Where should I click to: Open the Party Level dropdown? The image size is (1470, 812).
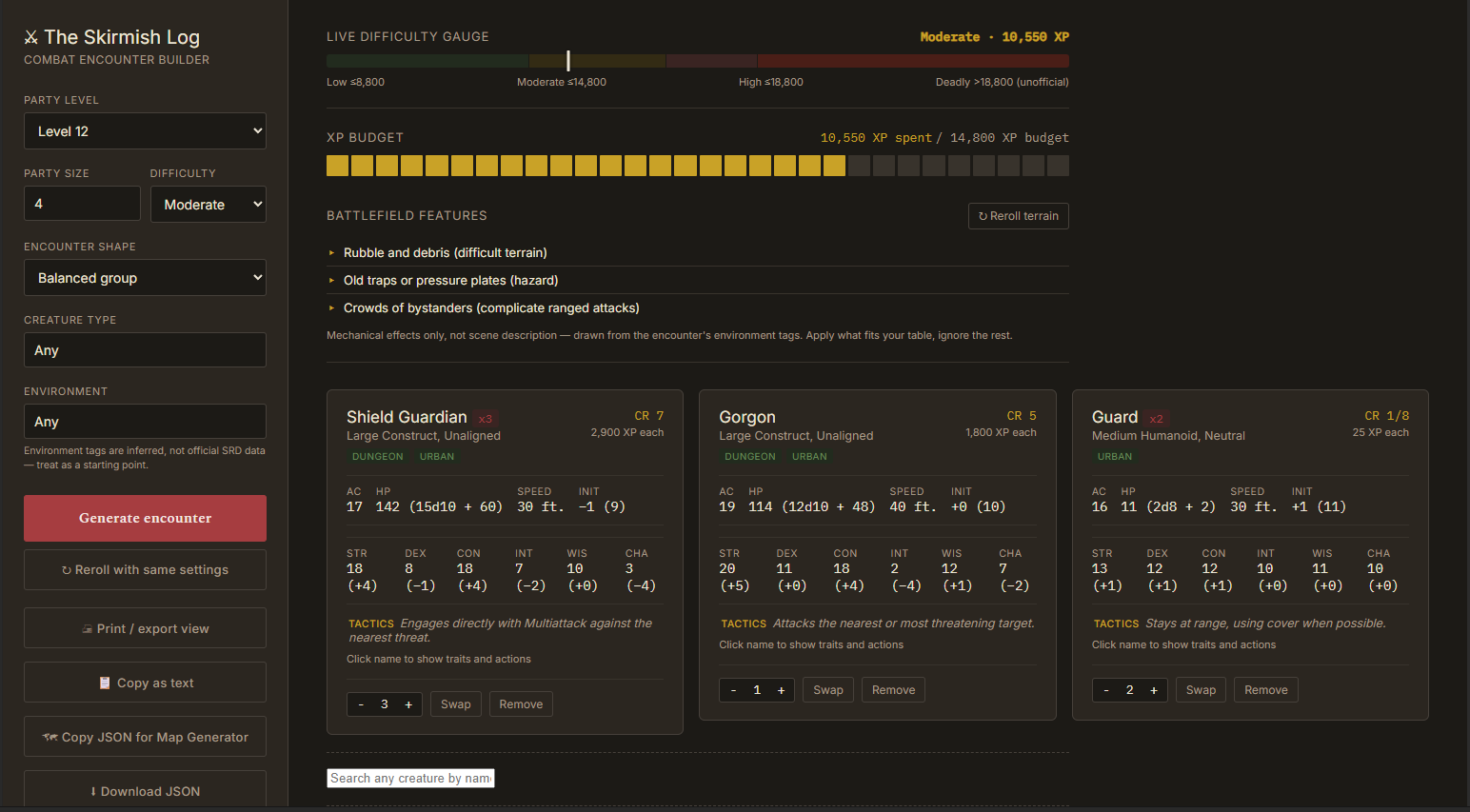click(x=145, y=131)
